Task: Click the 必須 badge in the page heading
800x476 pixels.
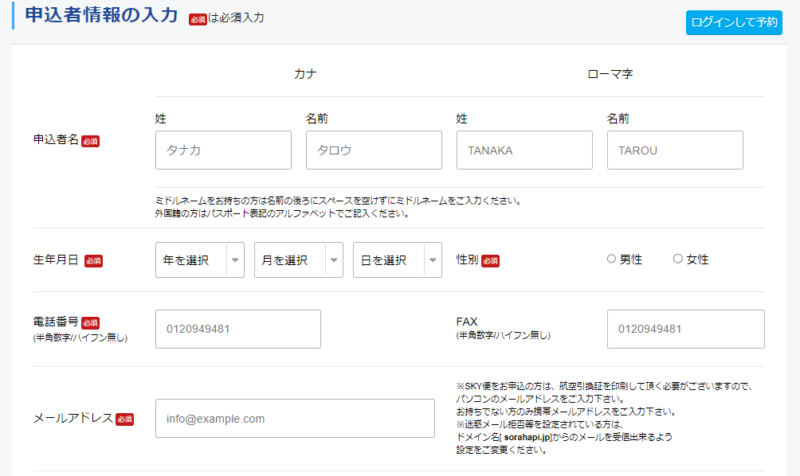Action: [x=198, y=19]
